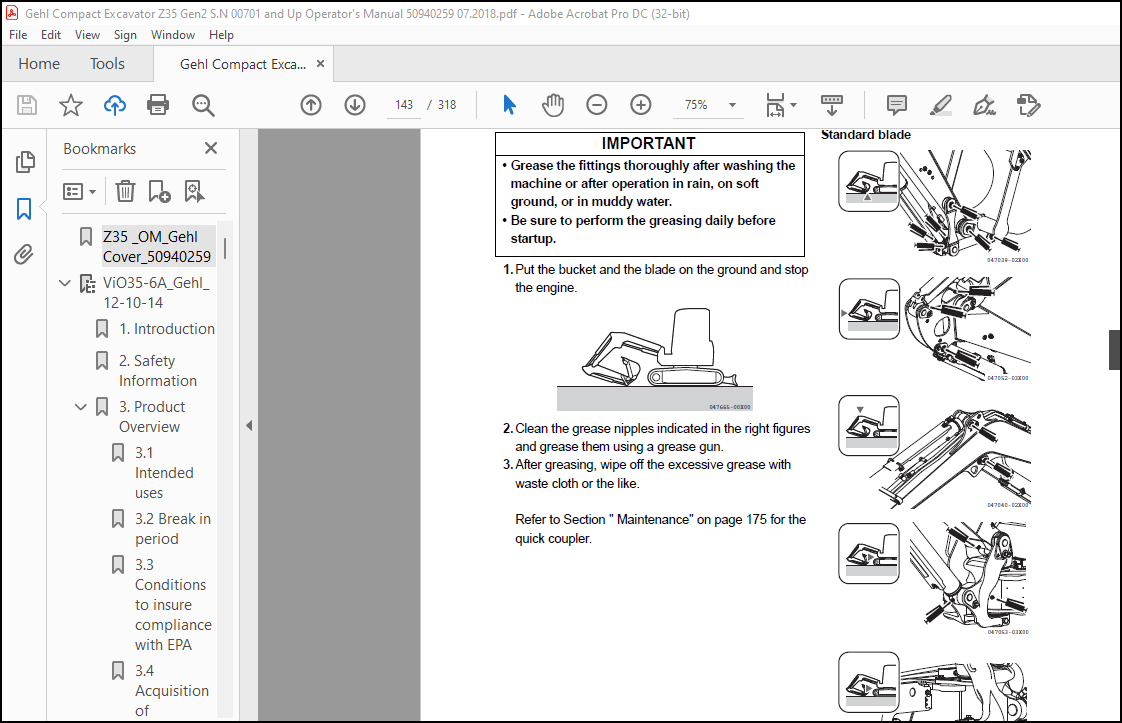1122x723 pixels.
Task: Open 3.2 Break in period bookmark
Action: tap(172, 528)
